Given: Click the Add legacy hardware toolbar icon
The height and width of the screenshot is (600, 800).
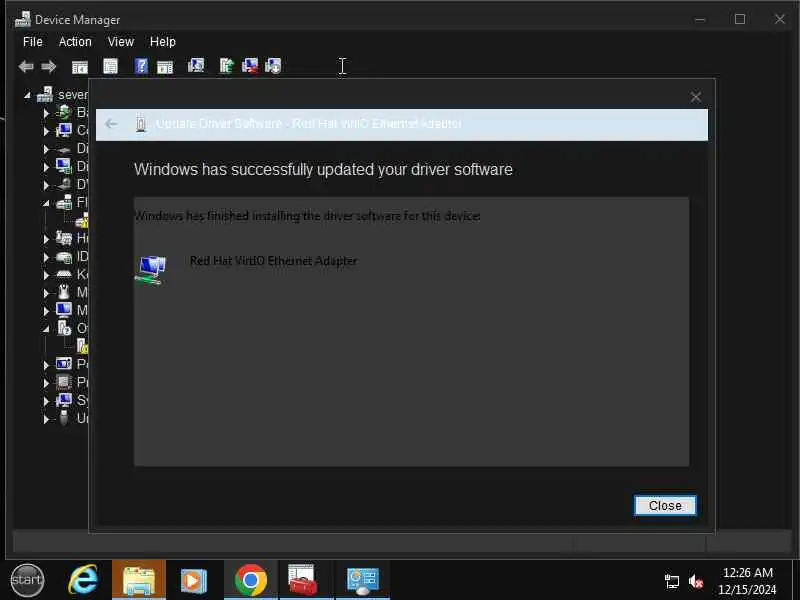Looking at the screenshot, I should tap(273, 66).
